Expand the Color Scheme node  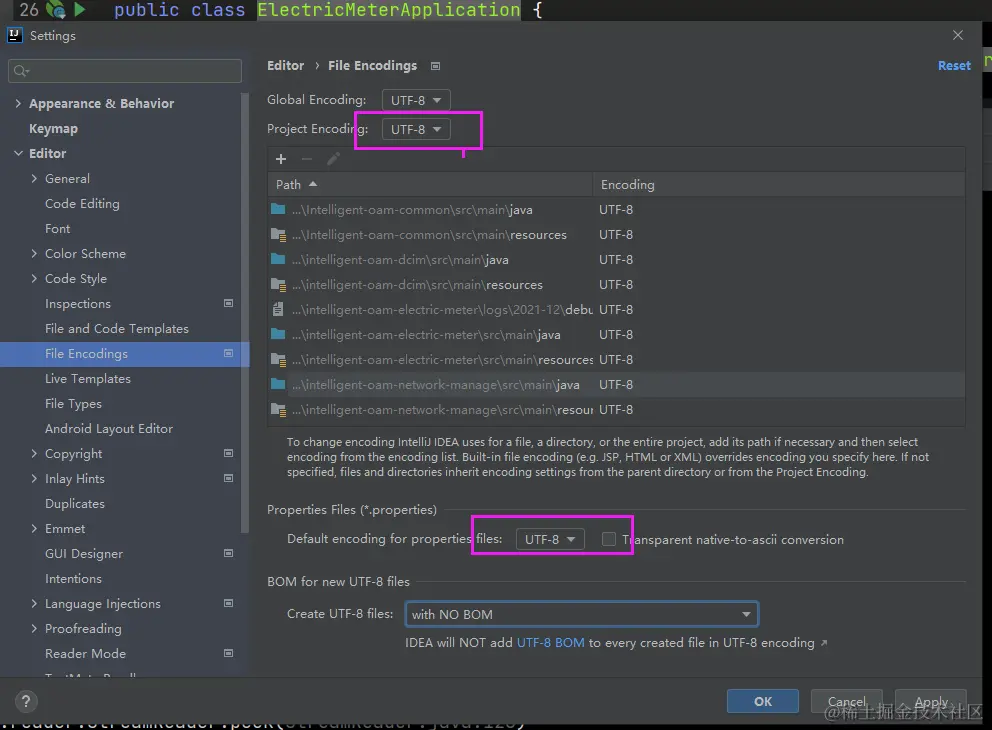(34, 254)
